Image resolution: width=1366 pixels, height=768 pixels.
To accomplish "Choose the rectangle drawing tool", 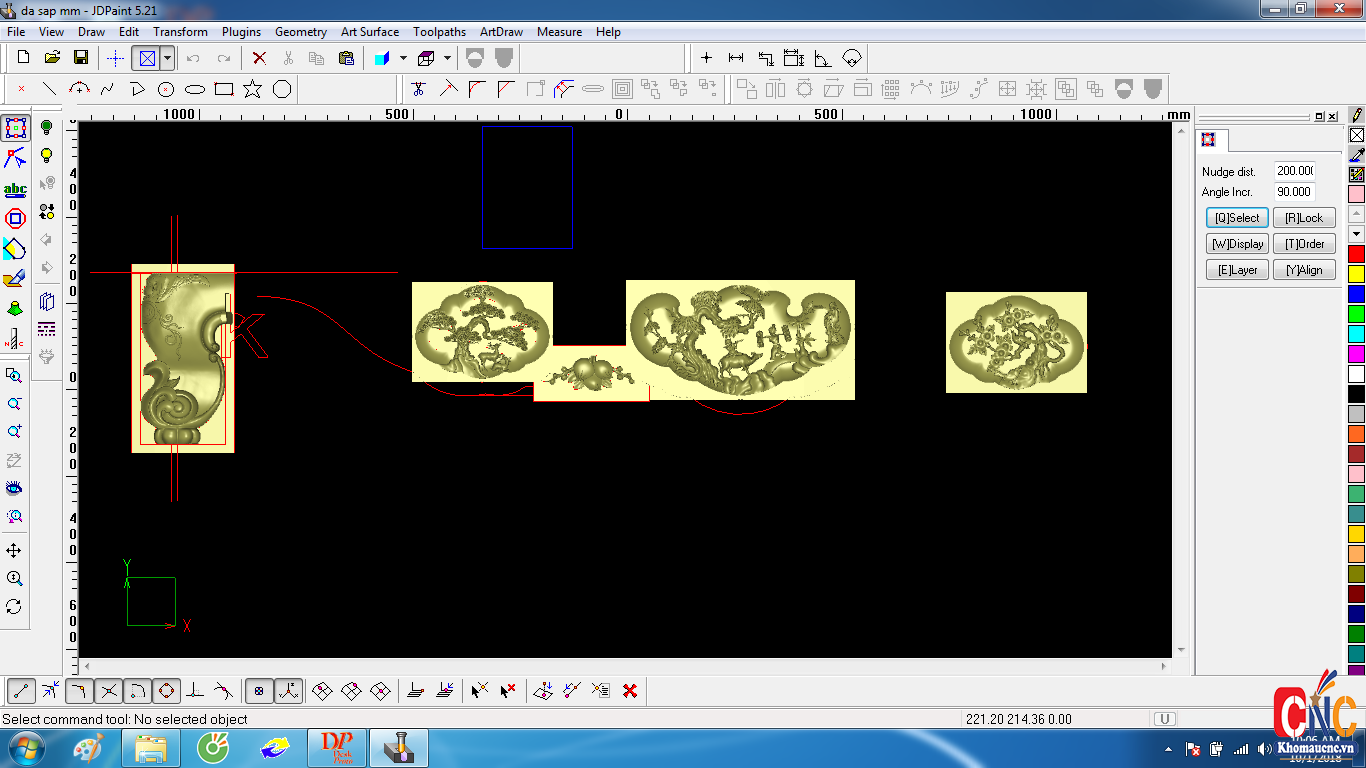I will [x=224, y=89].
